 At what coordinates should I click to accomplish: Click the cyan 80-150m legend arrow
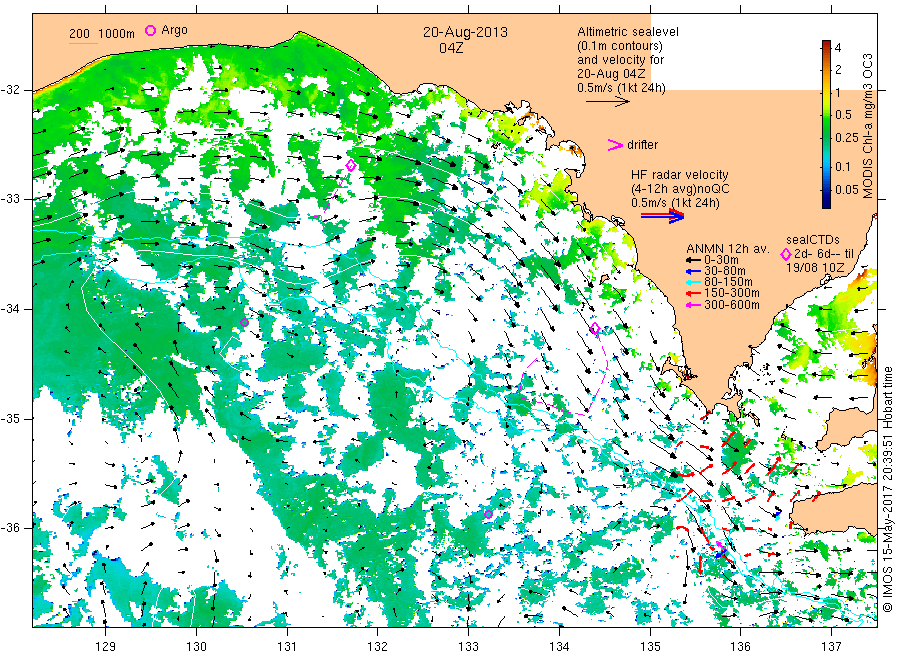coord(693,282)
